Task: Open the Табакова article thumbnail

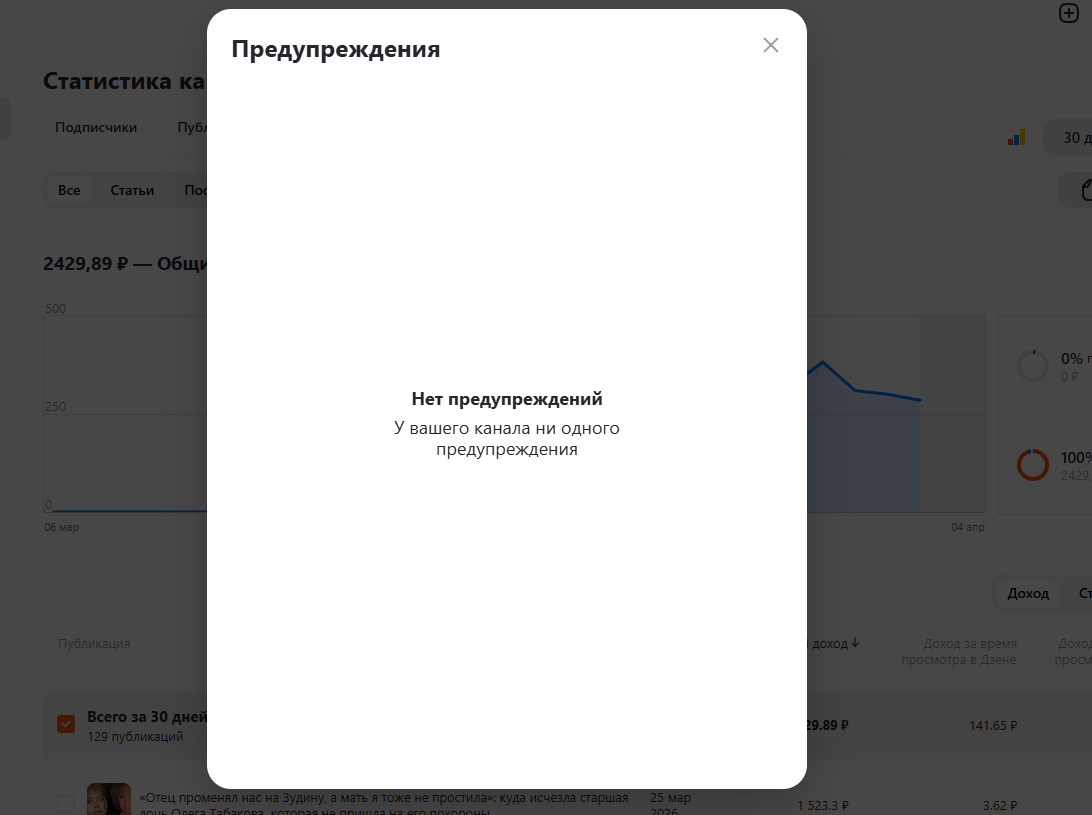Action: tap(109, 800)
